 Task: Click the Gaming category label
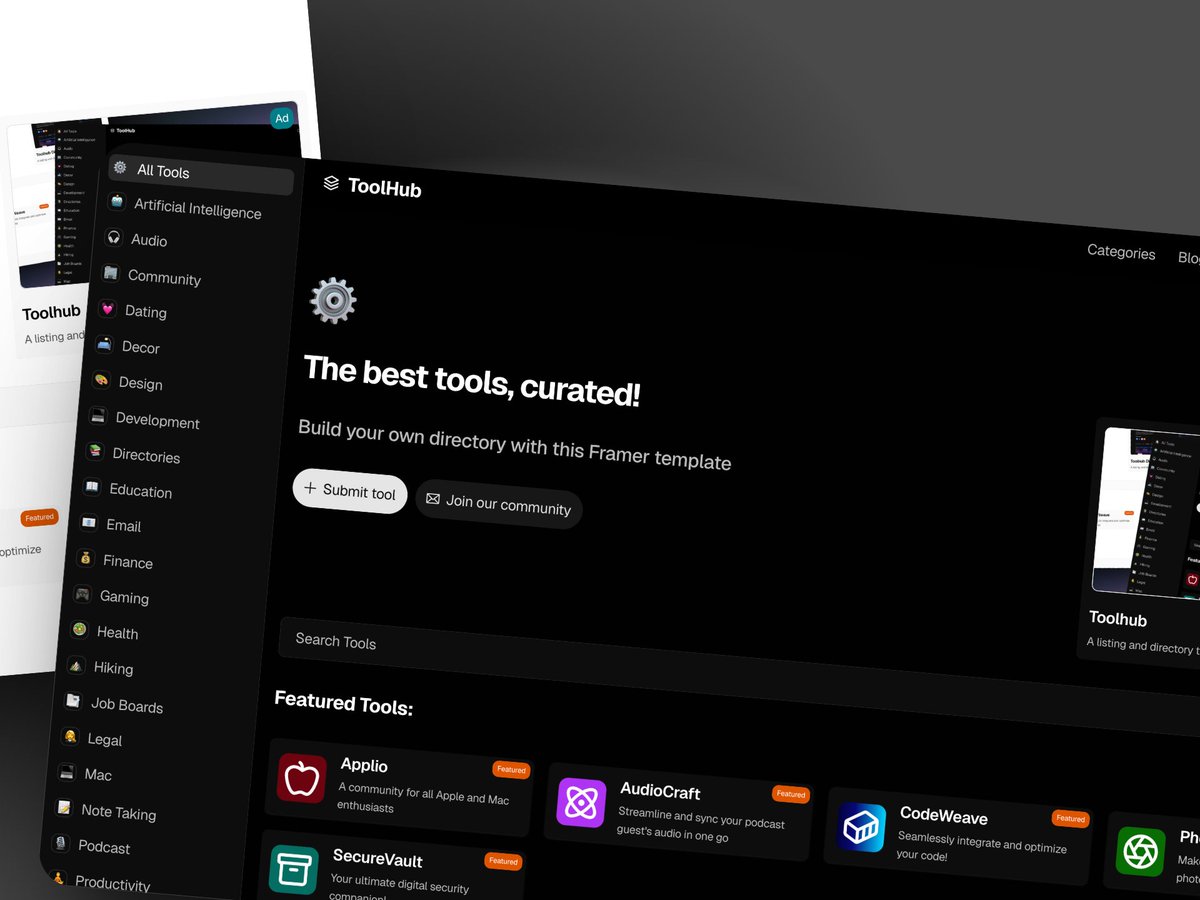tap(124, 597)
